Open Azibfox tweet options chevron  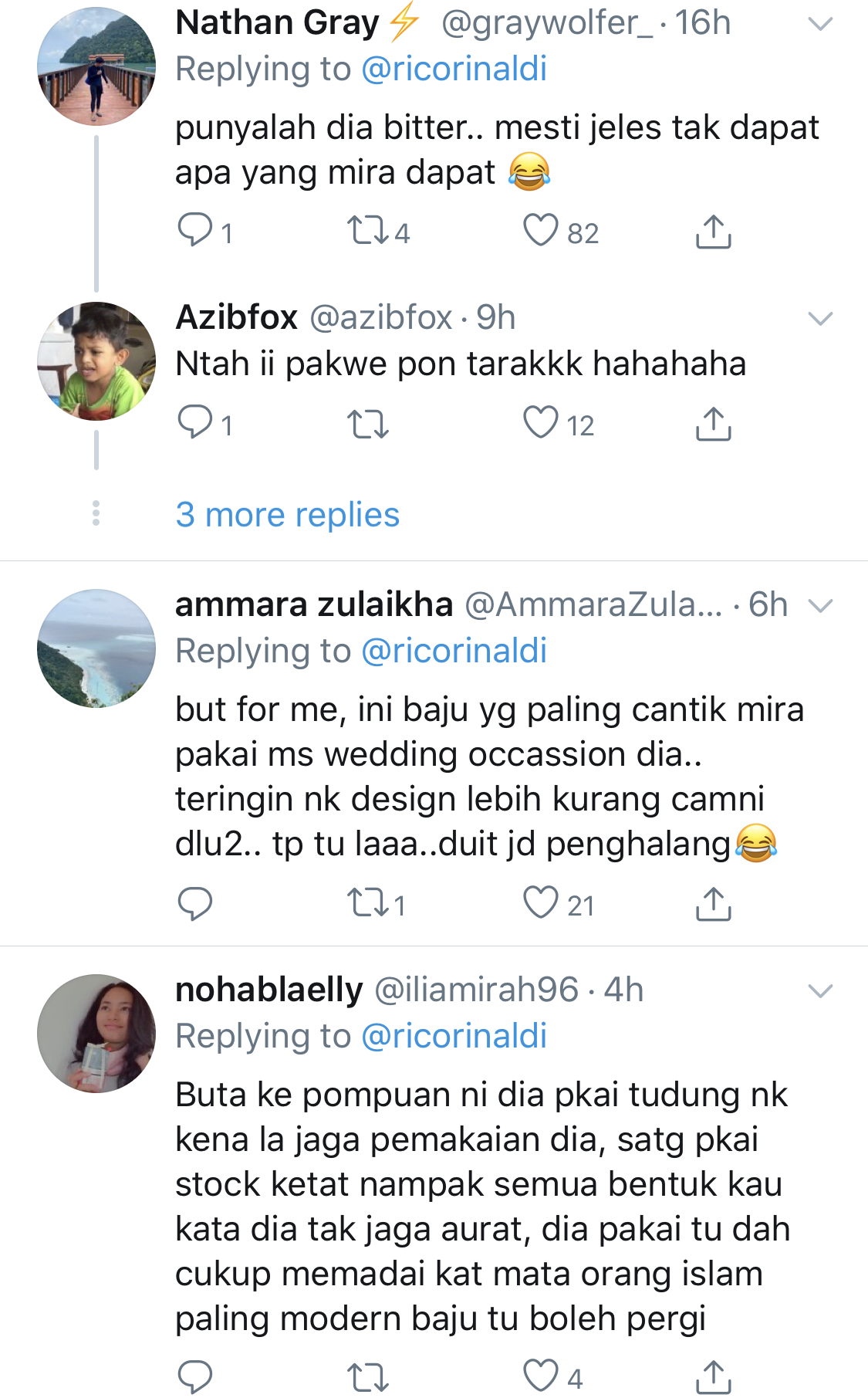[x=819, y=318]
